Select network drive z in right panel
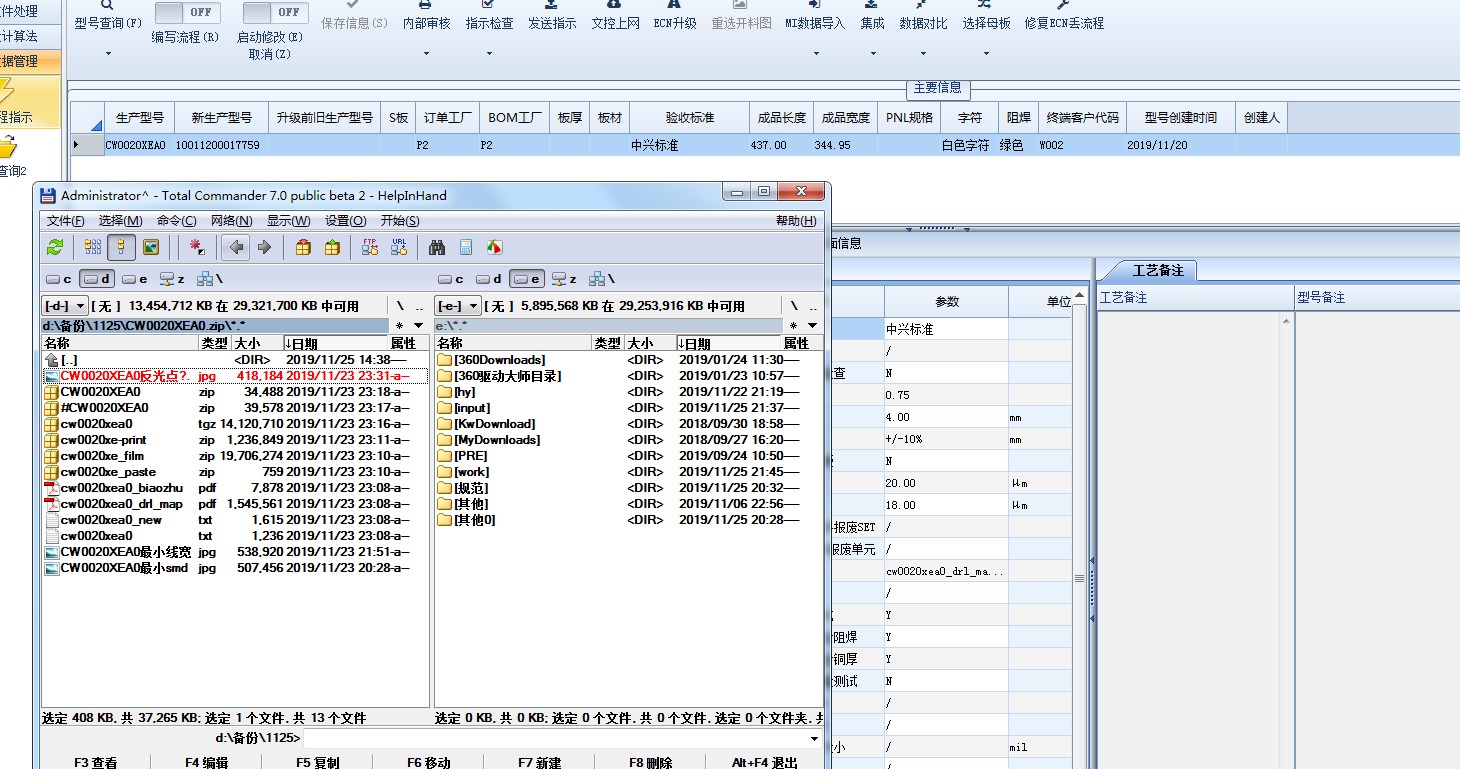1460x769 pixels. [x=566, y=279]
